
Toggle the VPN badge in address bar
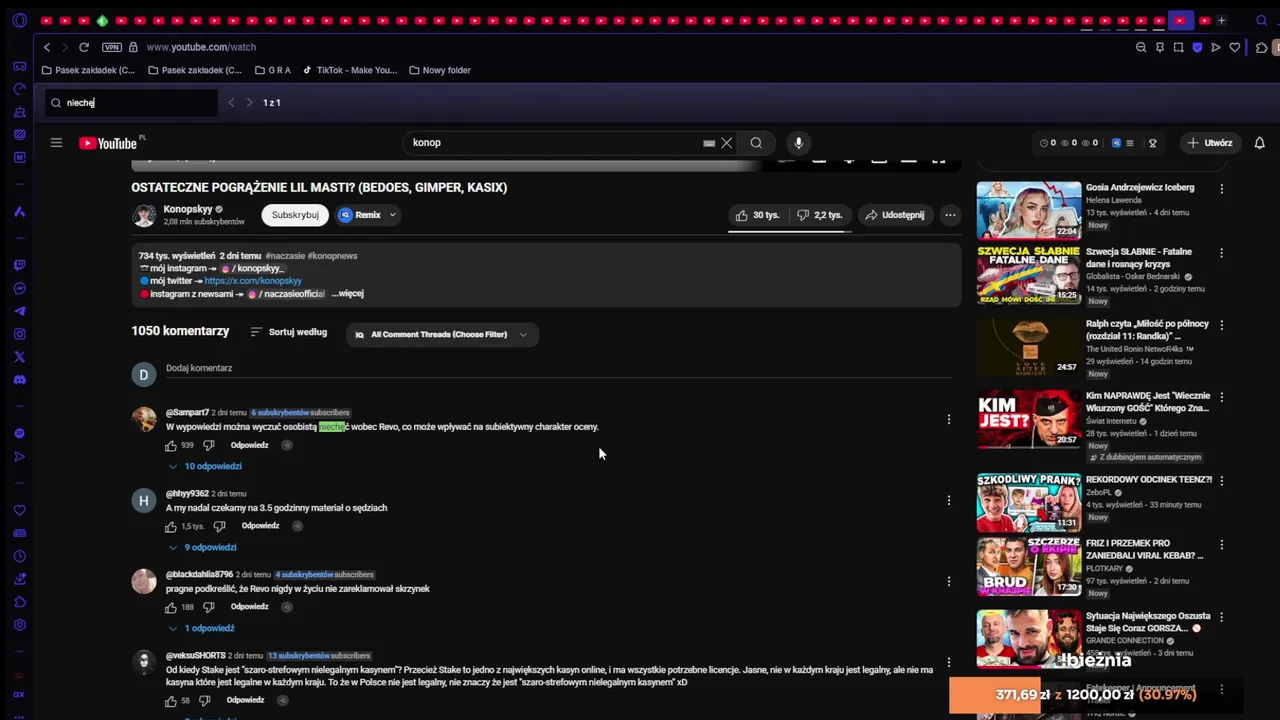point(111,47)
